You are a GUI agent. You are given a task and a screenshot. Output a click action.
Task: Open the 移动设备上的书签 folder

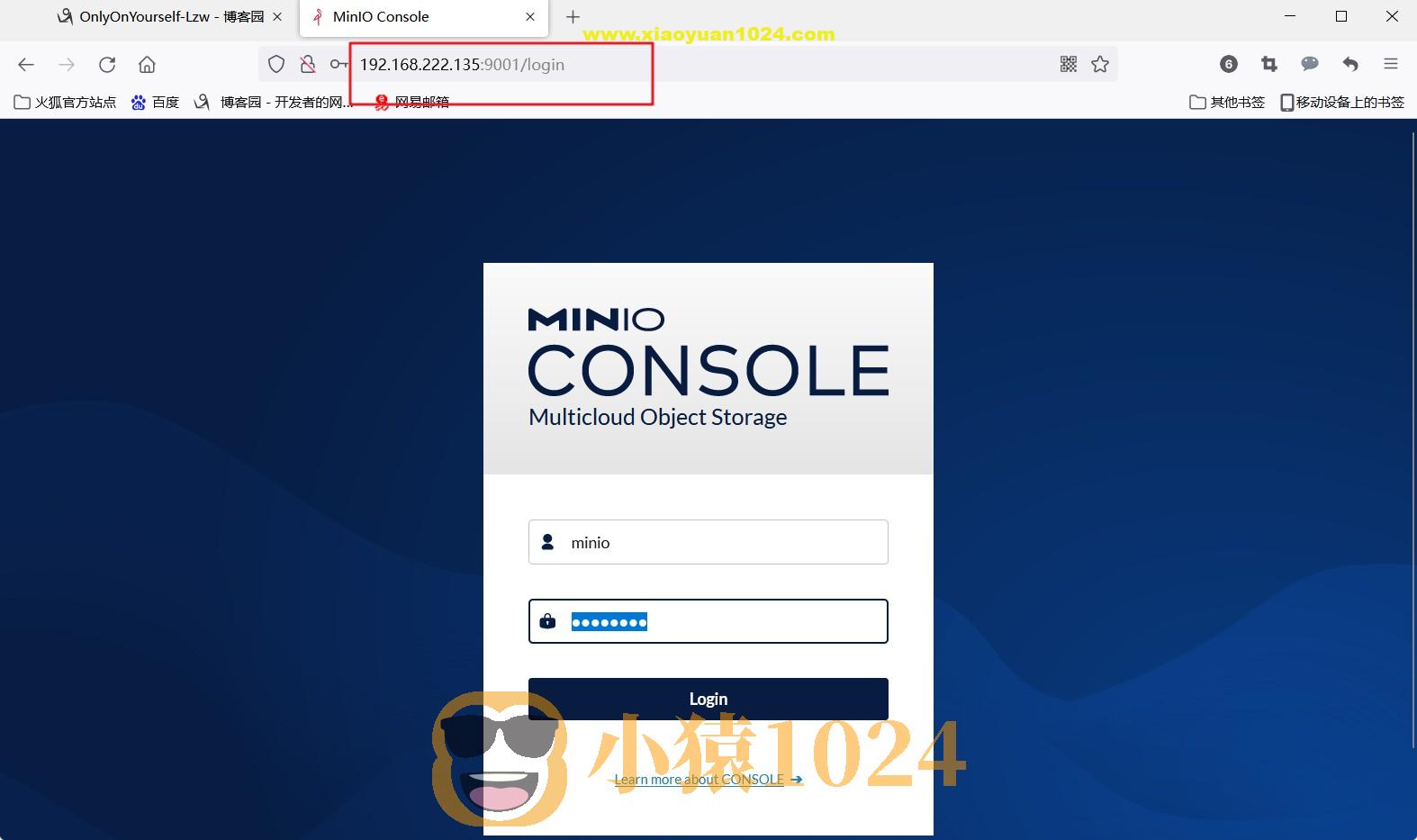[x=1342, y=102]
